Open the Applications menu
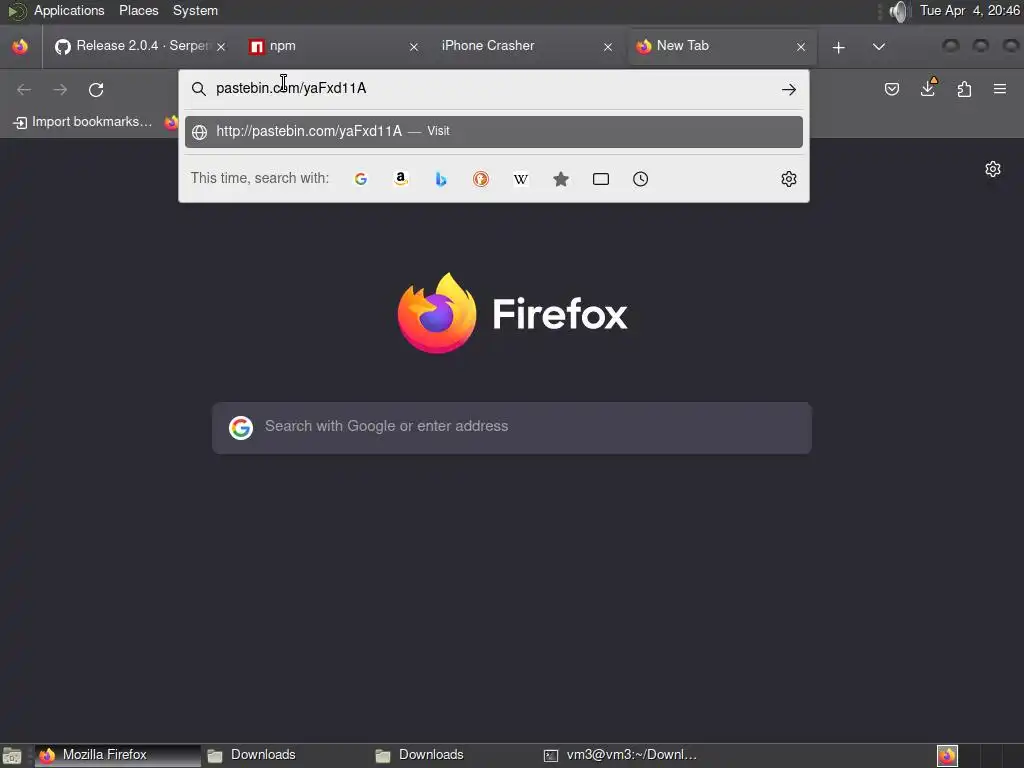 coord(69,11)
